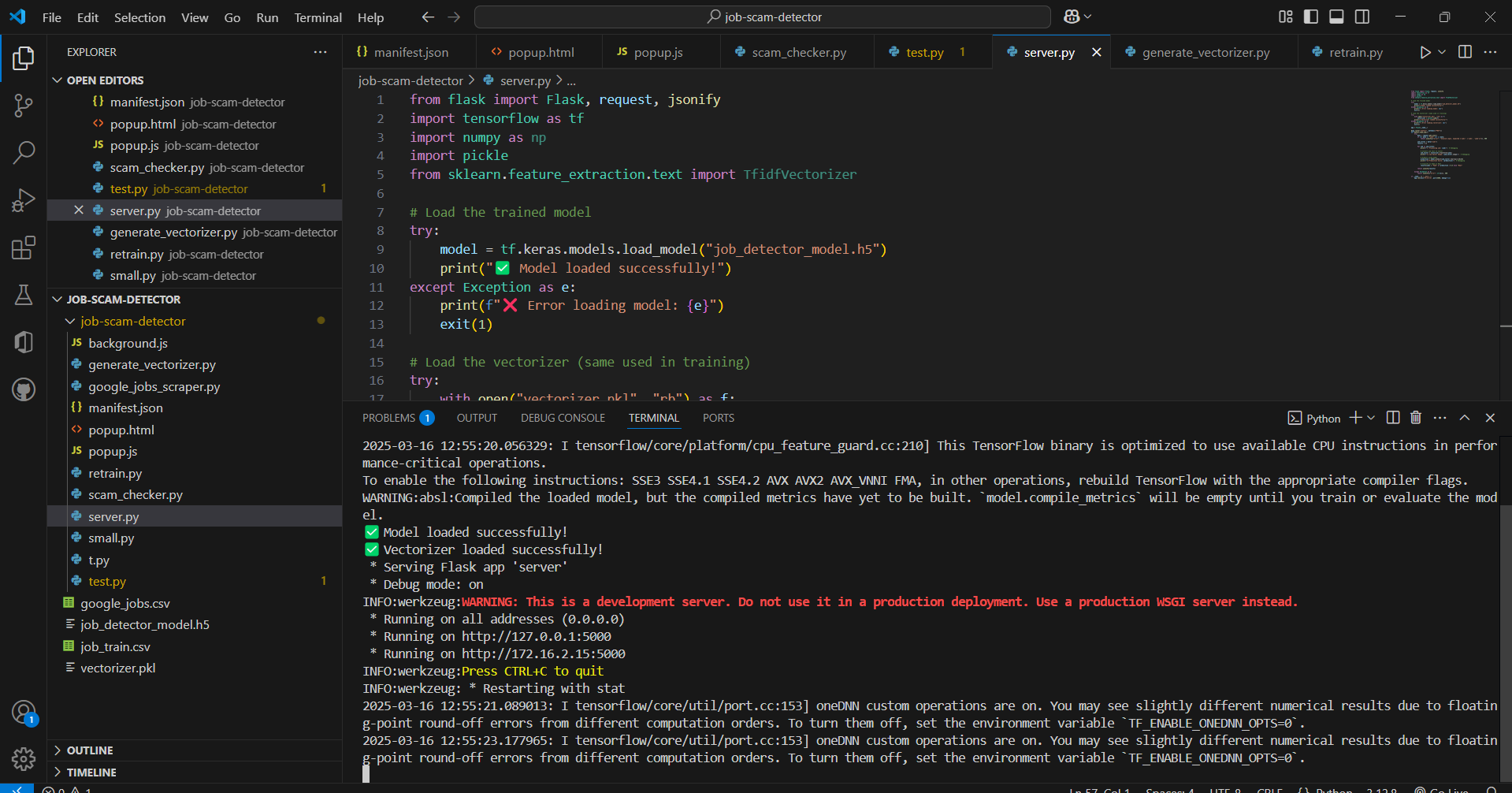
Task: Toggle the secondary side bar layout button
Action: (x=1362, y=17)
